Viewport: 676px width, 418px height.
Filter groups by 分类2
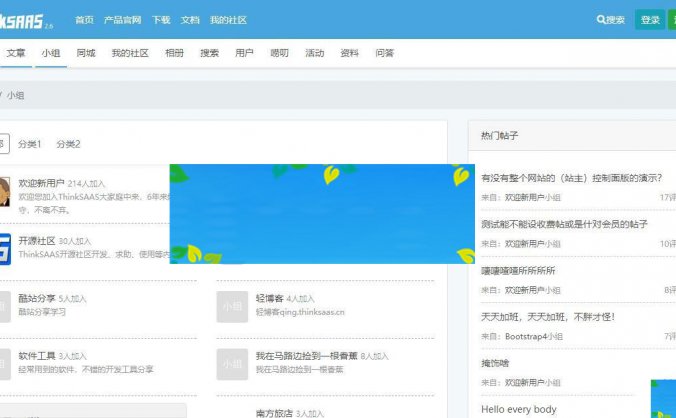pos(68,144)
